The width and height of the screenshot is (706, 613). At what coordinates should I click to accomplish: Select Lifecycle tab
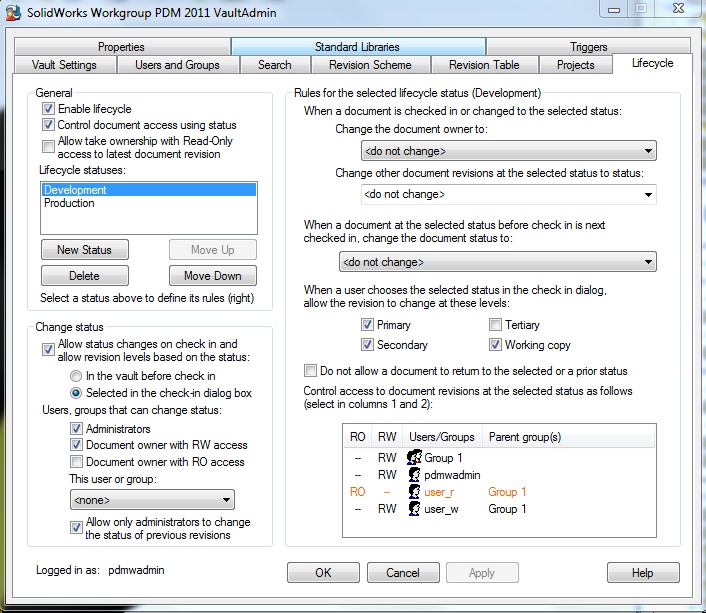pyautogui.click(x=652, y=63)
